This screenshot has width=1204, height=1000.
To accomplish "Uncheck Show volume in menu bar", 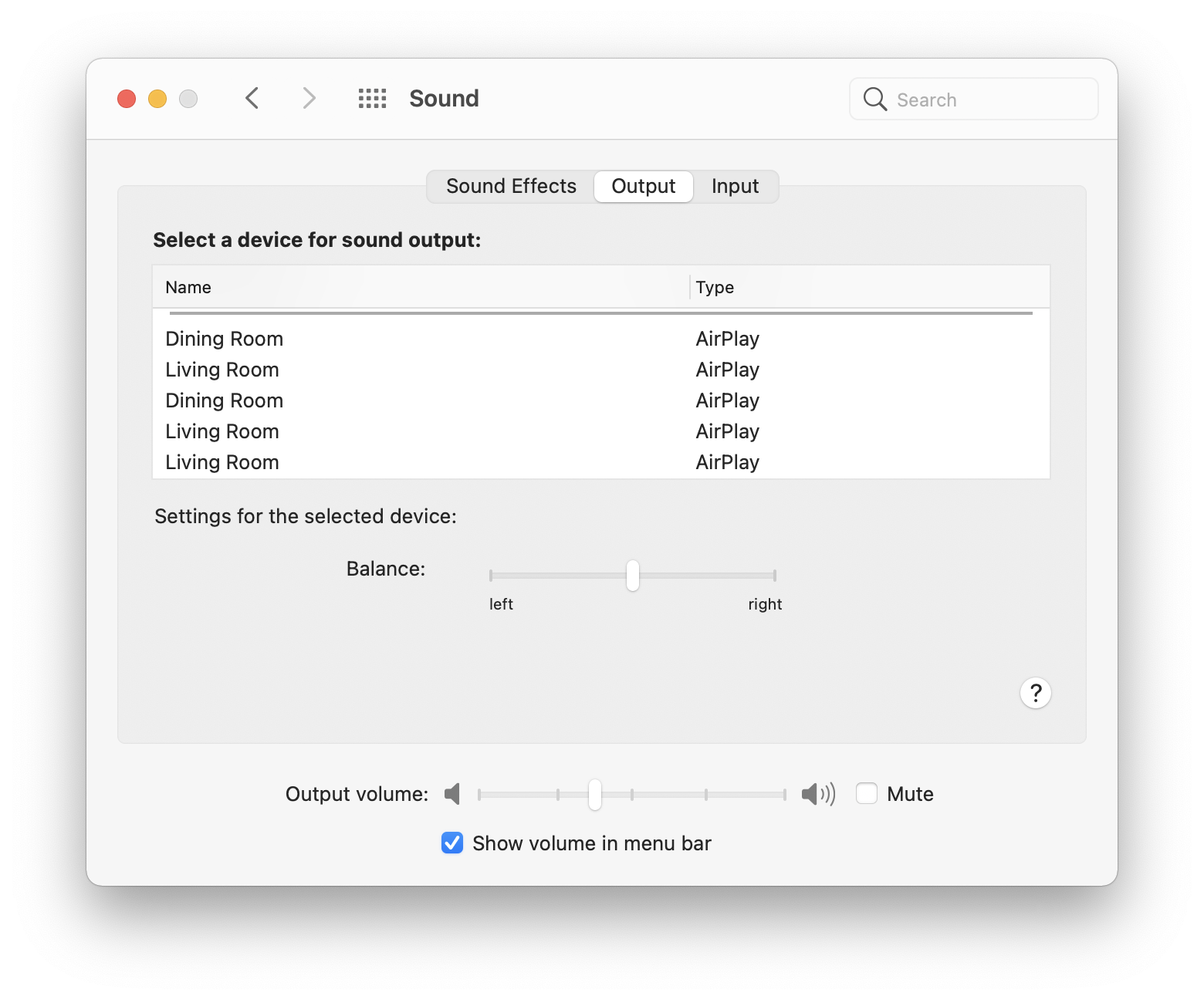I will [x=452, y=843].
